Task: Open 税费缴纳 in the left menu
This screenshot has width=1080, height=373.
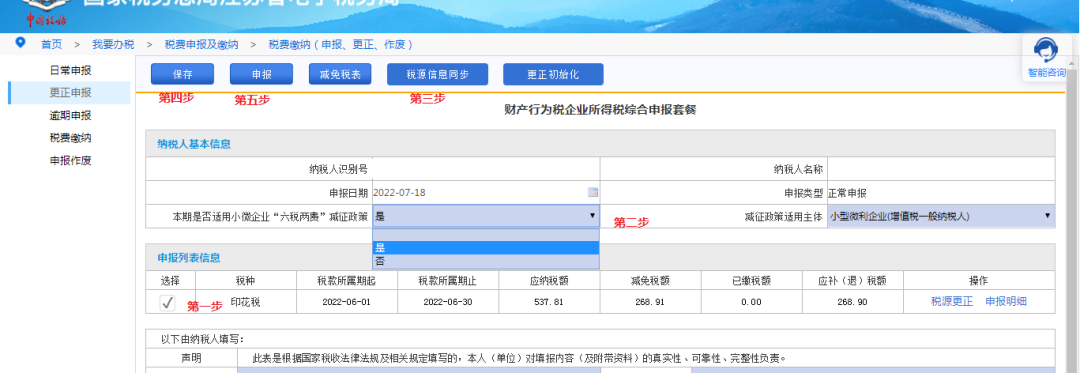Action: (x=70, y=138)
